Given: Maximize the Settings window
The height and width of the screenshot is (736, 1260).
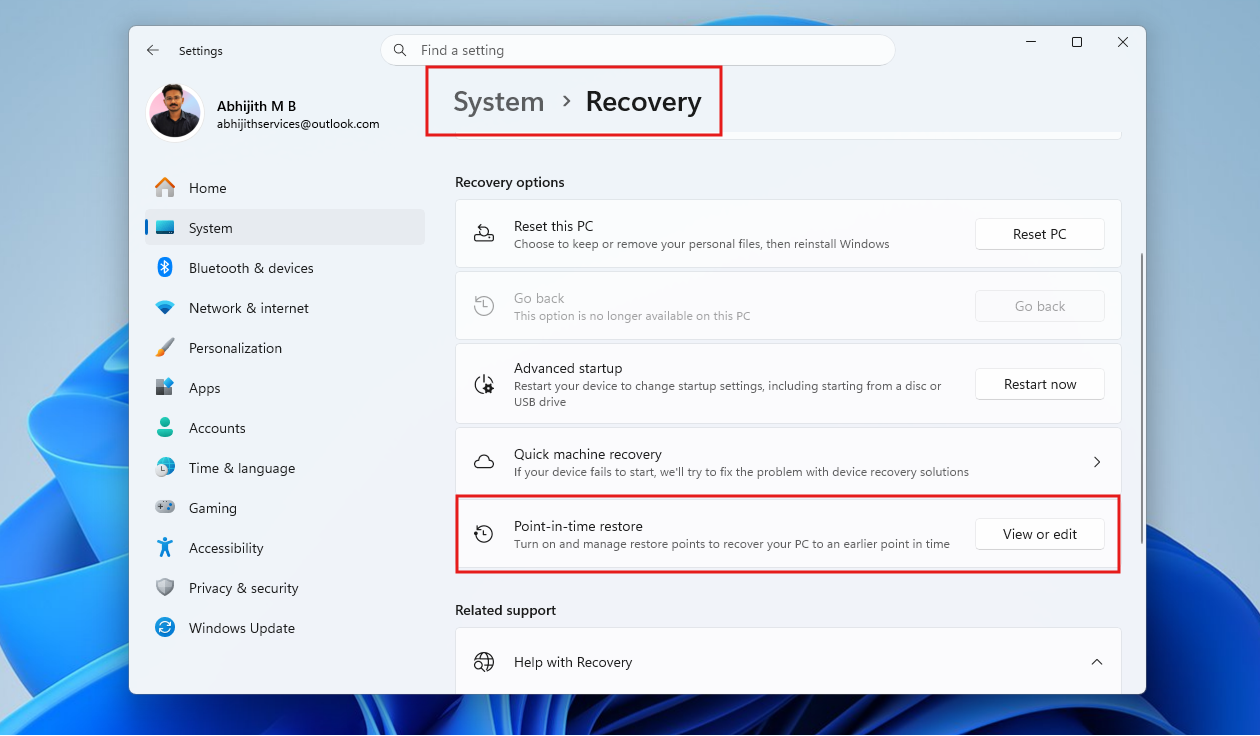Looking at the screenshot, I should click(x=1077, y=42).
